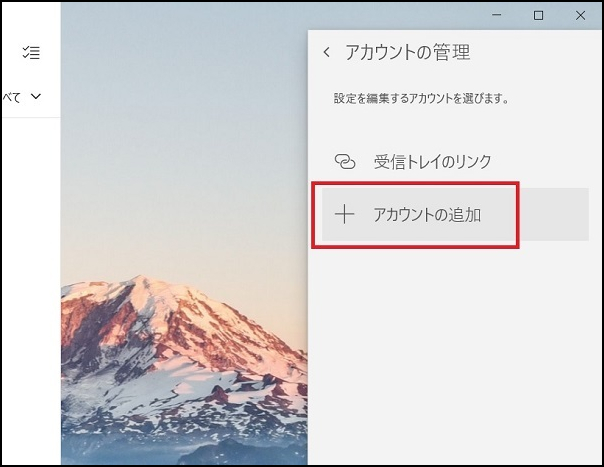Click the empty message list pane at left

(30, 280)
